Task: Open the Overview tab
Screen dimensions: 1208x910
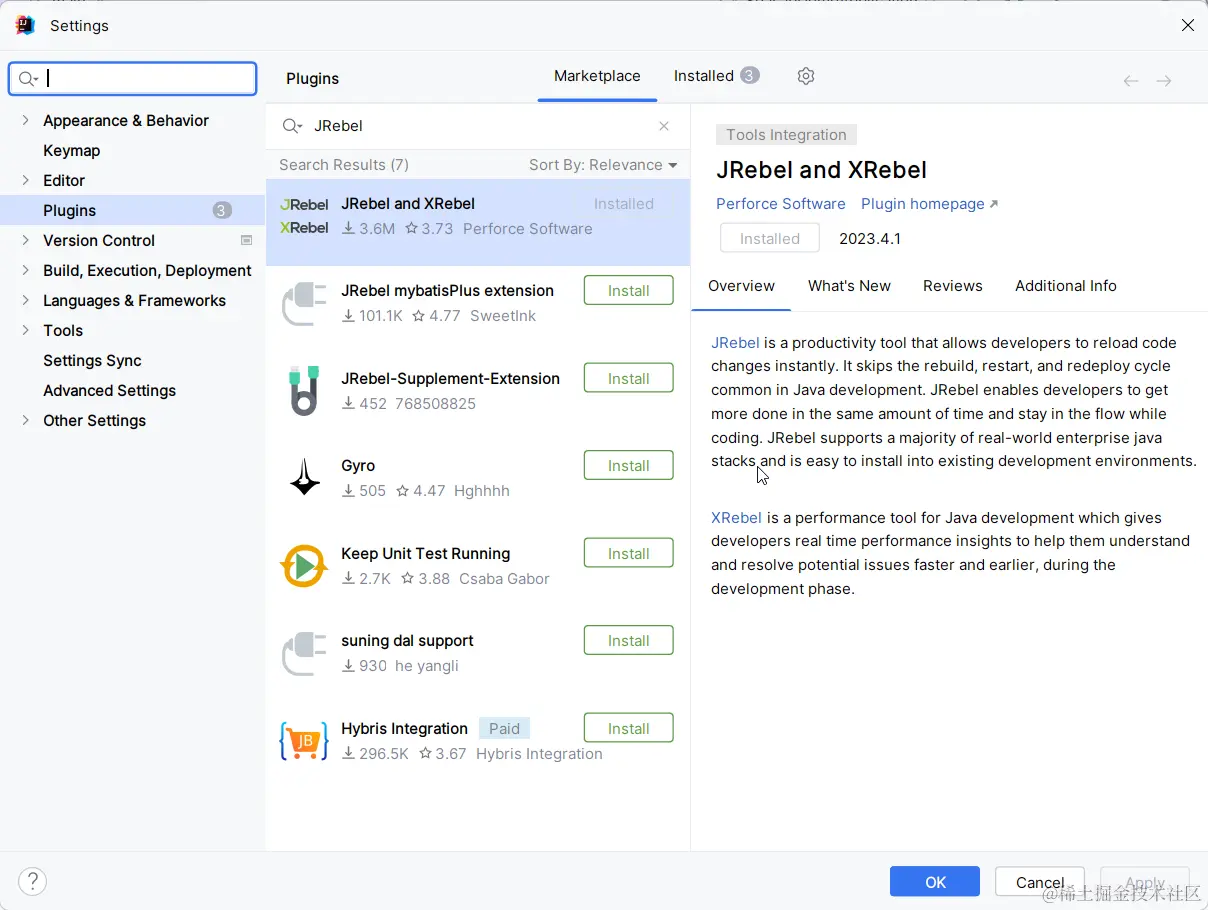Action: [x=741, y=286]
